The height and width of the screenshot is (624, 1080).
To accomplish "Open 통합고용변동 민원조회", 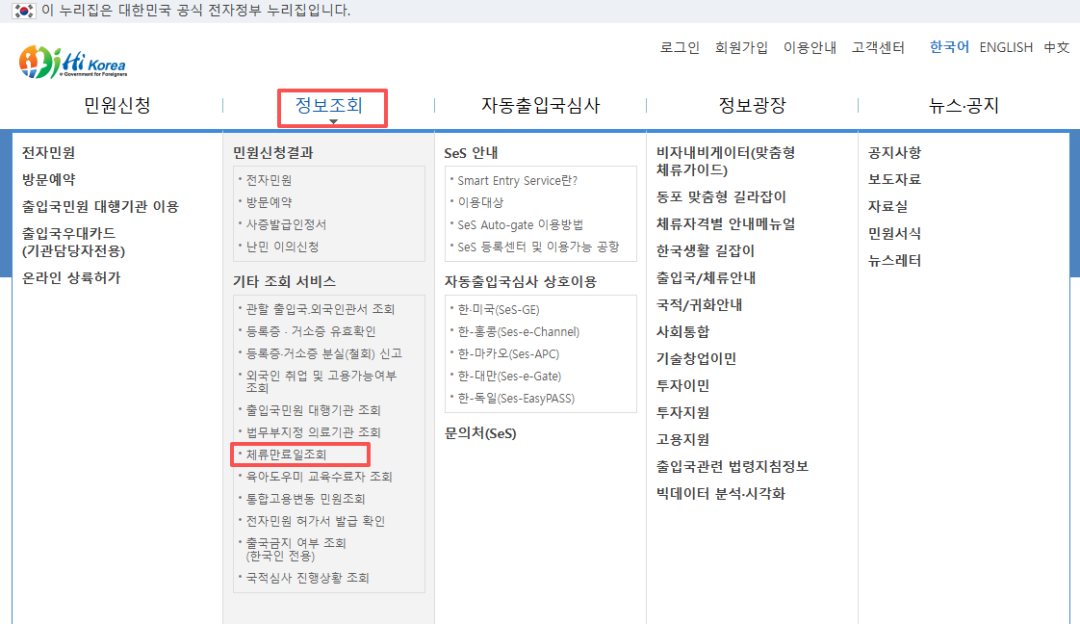I will [305, 498].
